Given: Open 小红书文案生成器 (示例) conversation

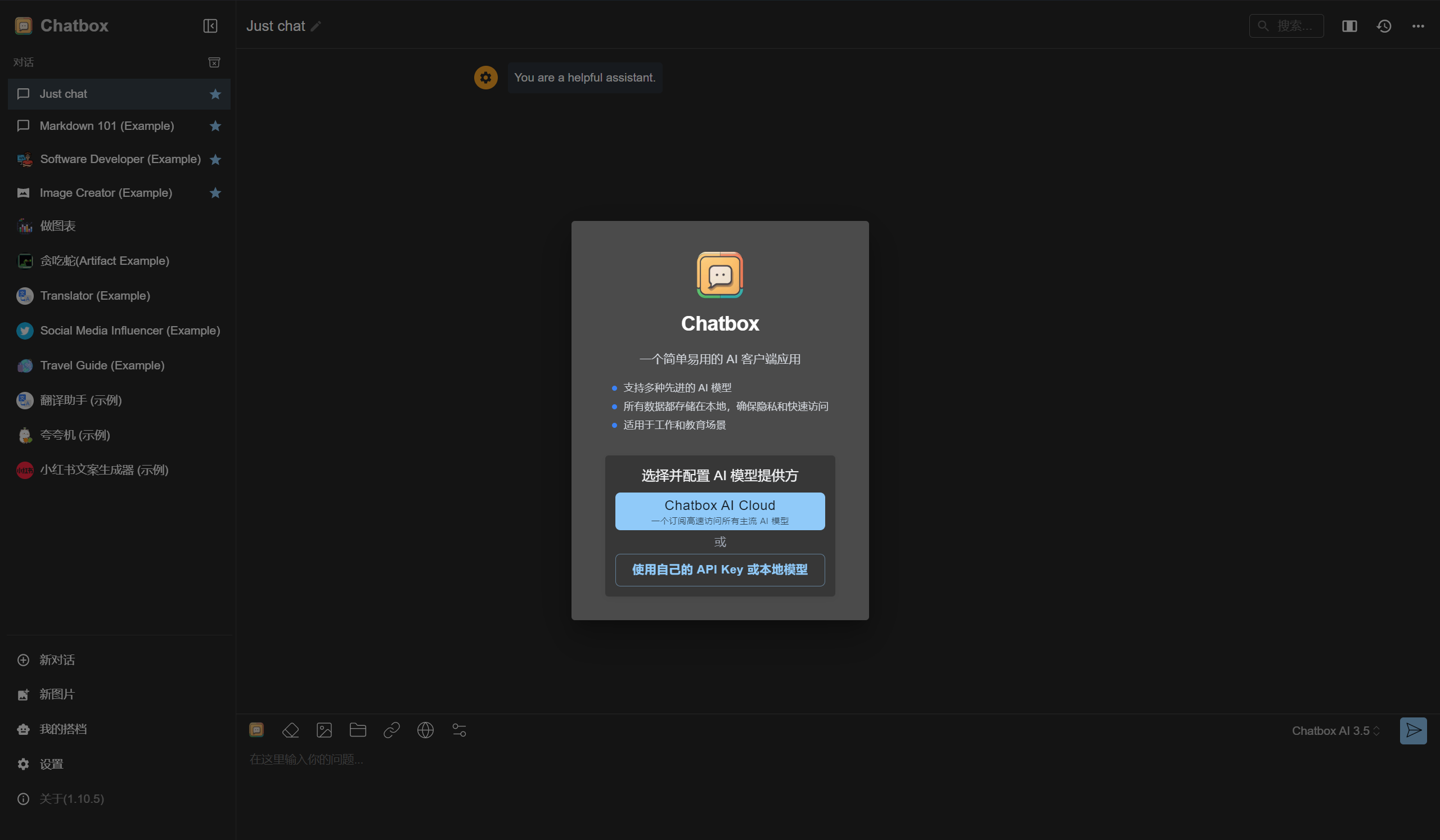Looking at the screenshot, I should (119, 470).
